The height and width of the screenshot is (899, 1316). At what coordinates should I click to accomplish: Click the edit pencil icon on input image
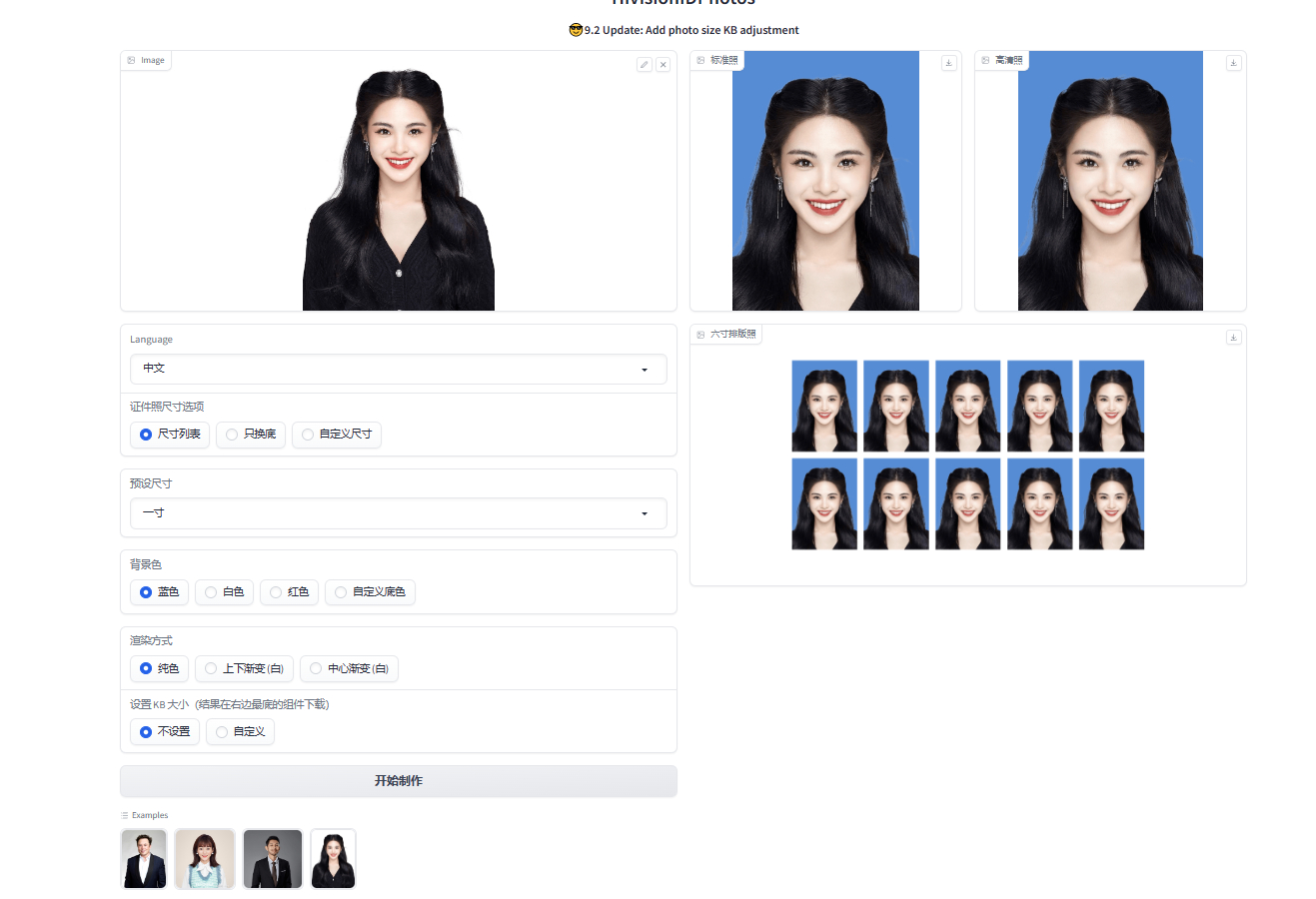point(645,64)
